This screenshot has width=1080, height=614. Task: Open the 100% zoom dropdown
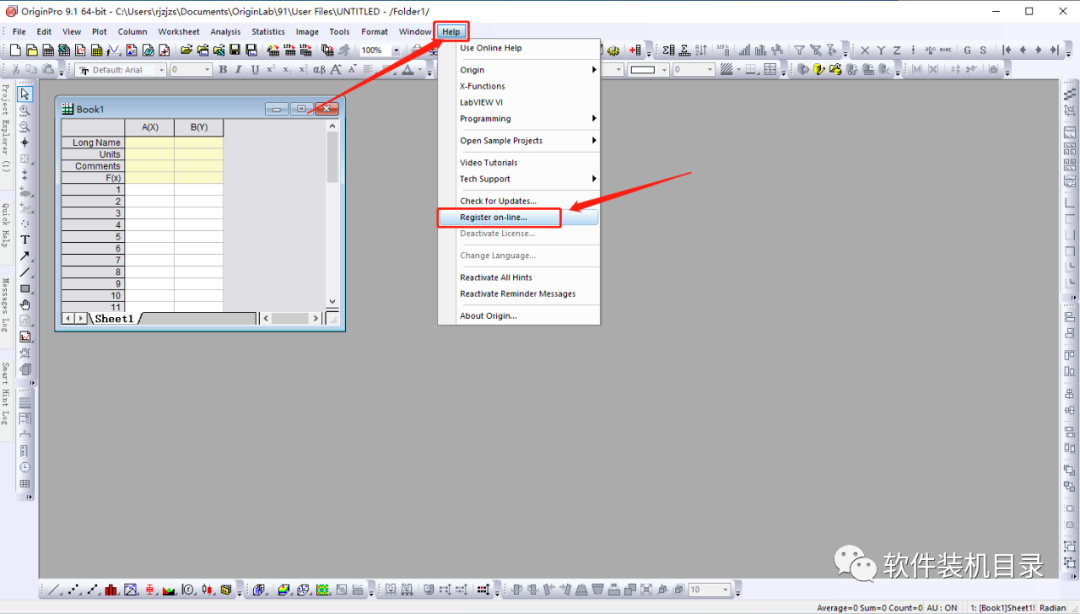(x=396, y=50)
